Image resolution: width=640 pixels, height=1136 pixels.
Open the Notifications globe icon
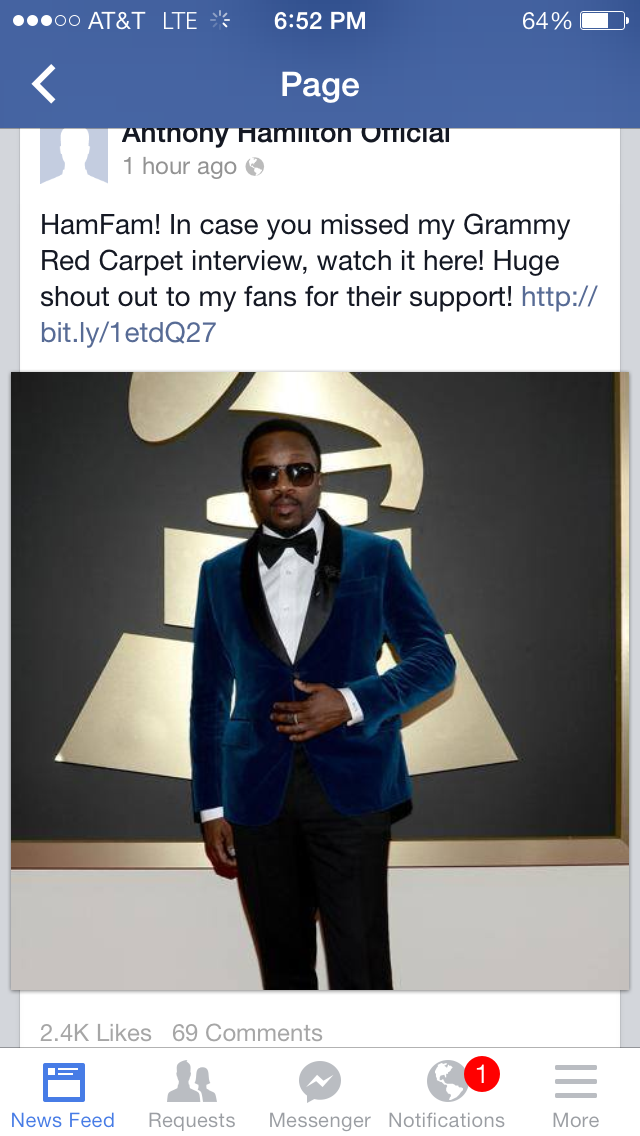coord(447,1082)
